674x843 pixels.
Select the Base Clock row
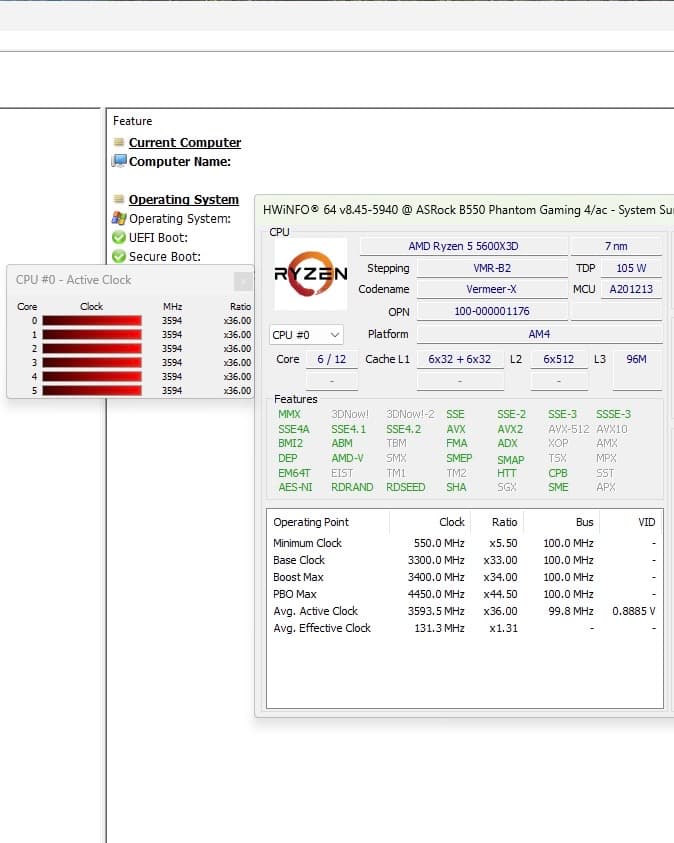pyautogui.click(x=464, y=560)
